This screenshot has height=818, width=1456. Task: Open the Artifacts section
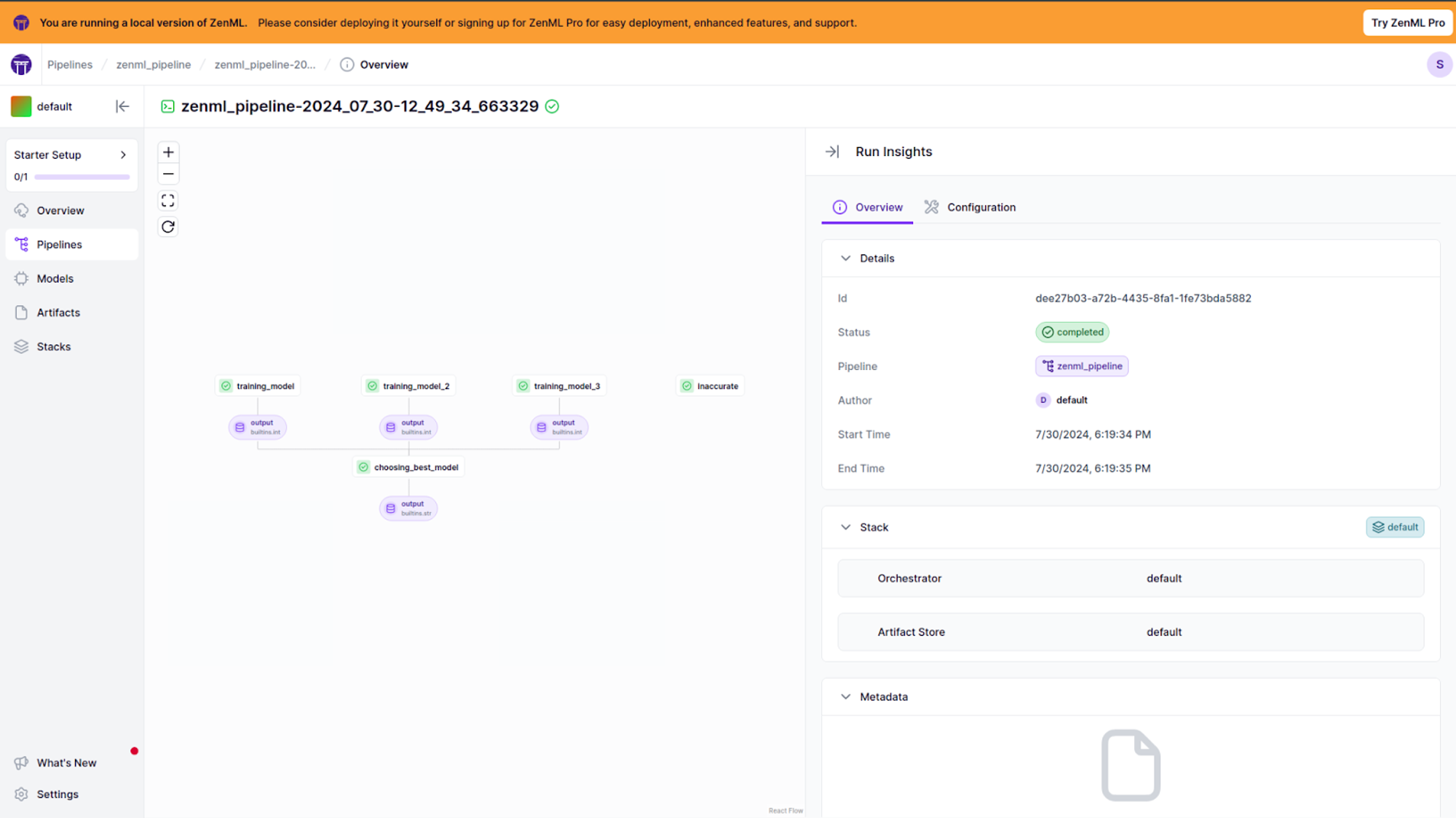click(x=58, y=312)
